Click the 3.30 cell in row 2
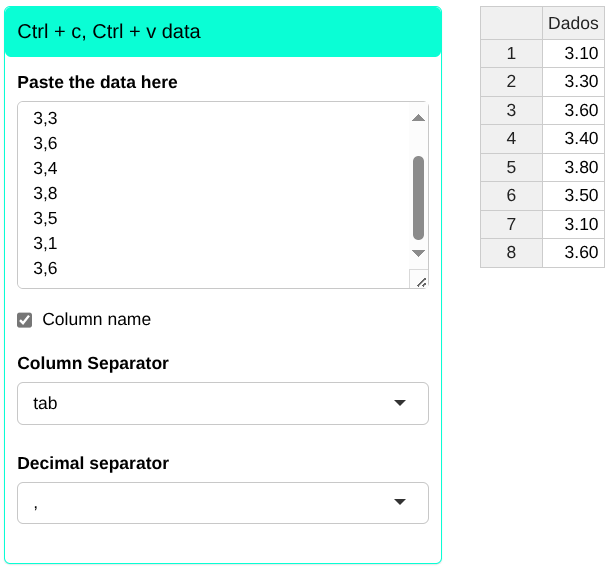The height and width of the screenshot is (574, 614). click(574, 82)
